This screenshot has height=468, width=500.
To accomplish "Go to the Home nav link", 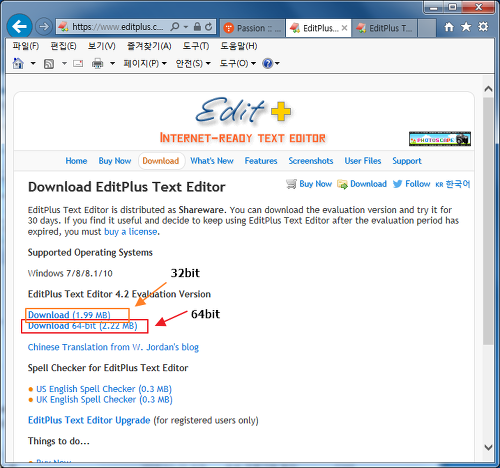I will pyautogui.click(x=76, y=161).
